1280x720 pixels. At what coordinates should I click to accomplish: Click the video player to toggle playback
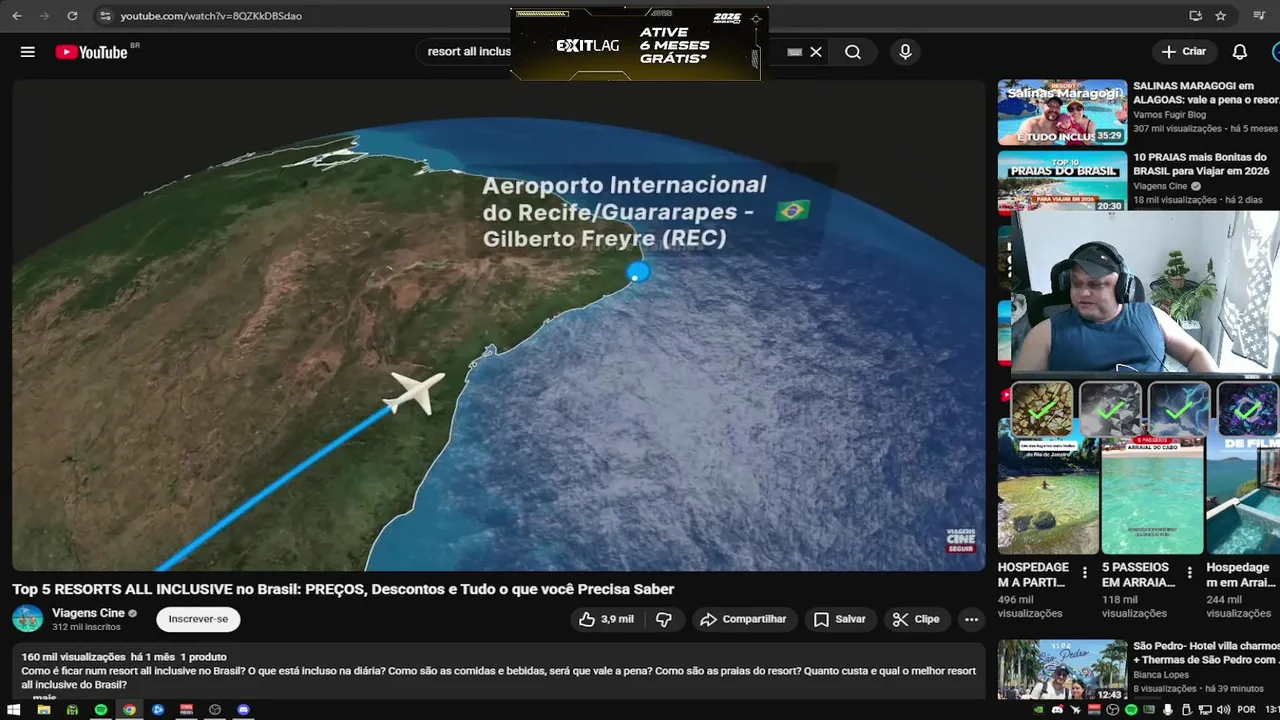pos(498,325)
